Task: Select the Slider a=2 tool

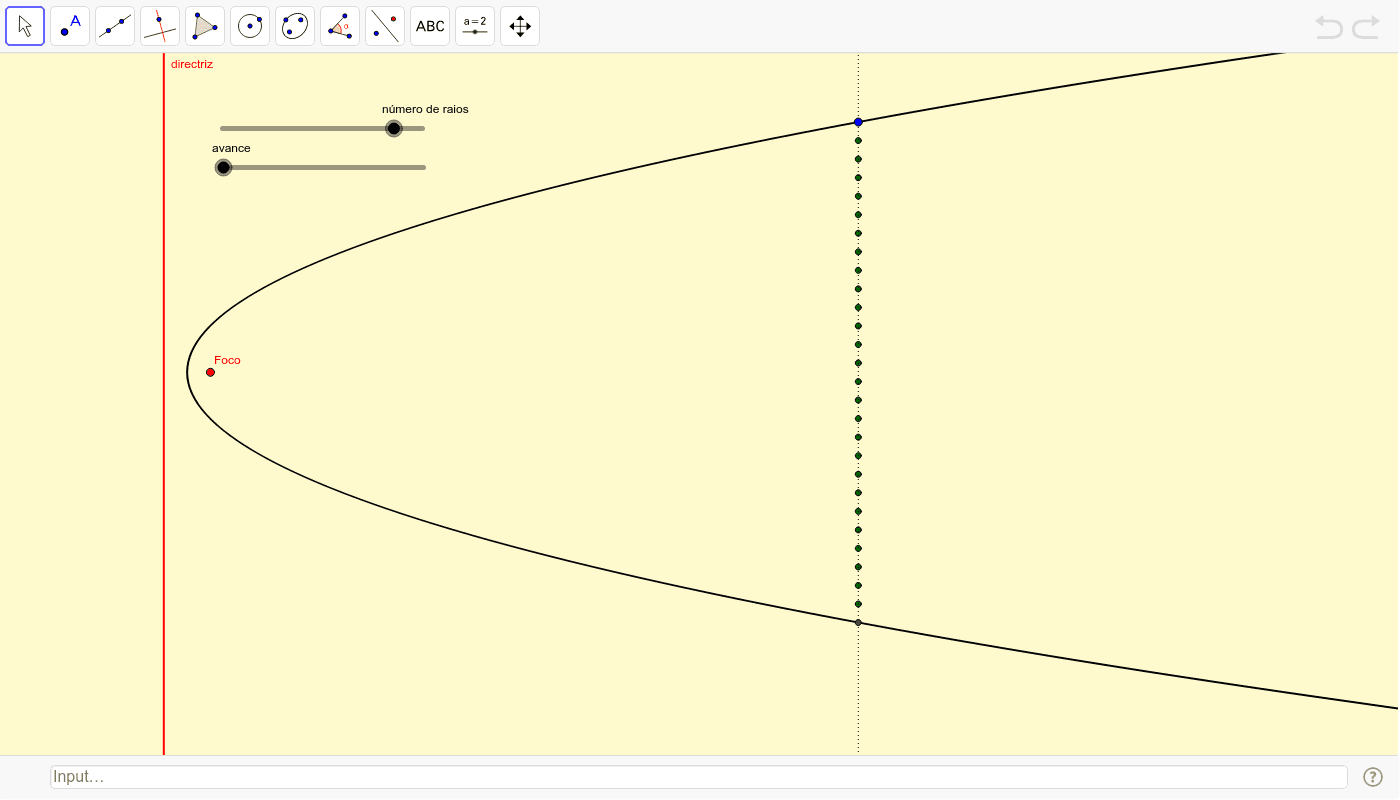Action: click(475, 26)
